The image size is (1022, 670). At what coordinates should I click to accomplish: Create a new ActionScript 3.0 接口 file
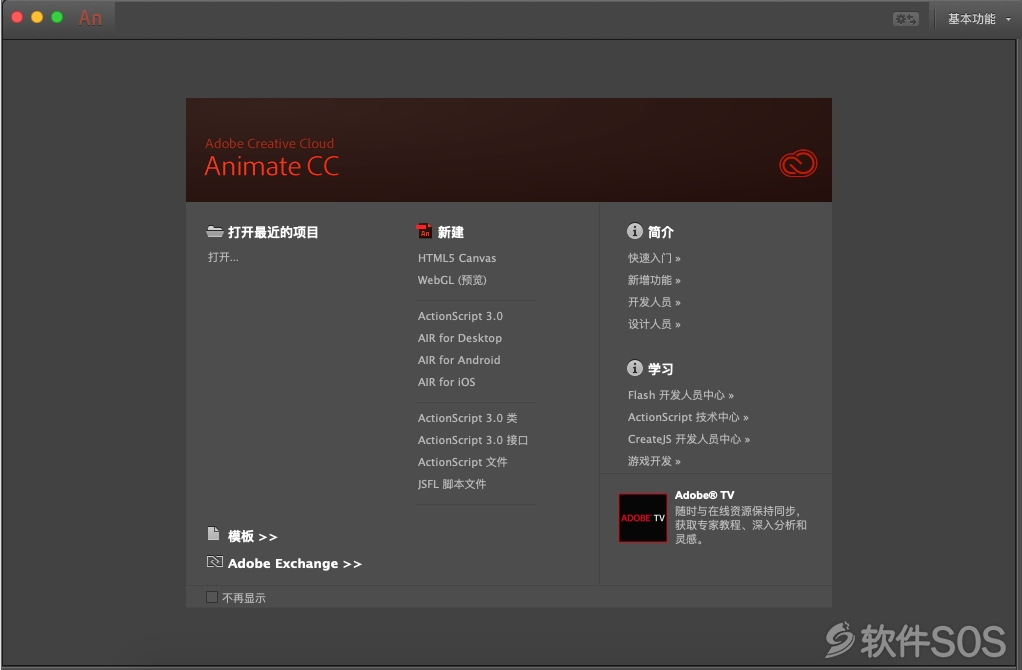coord(473,441)
